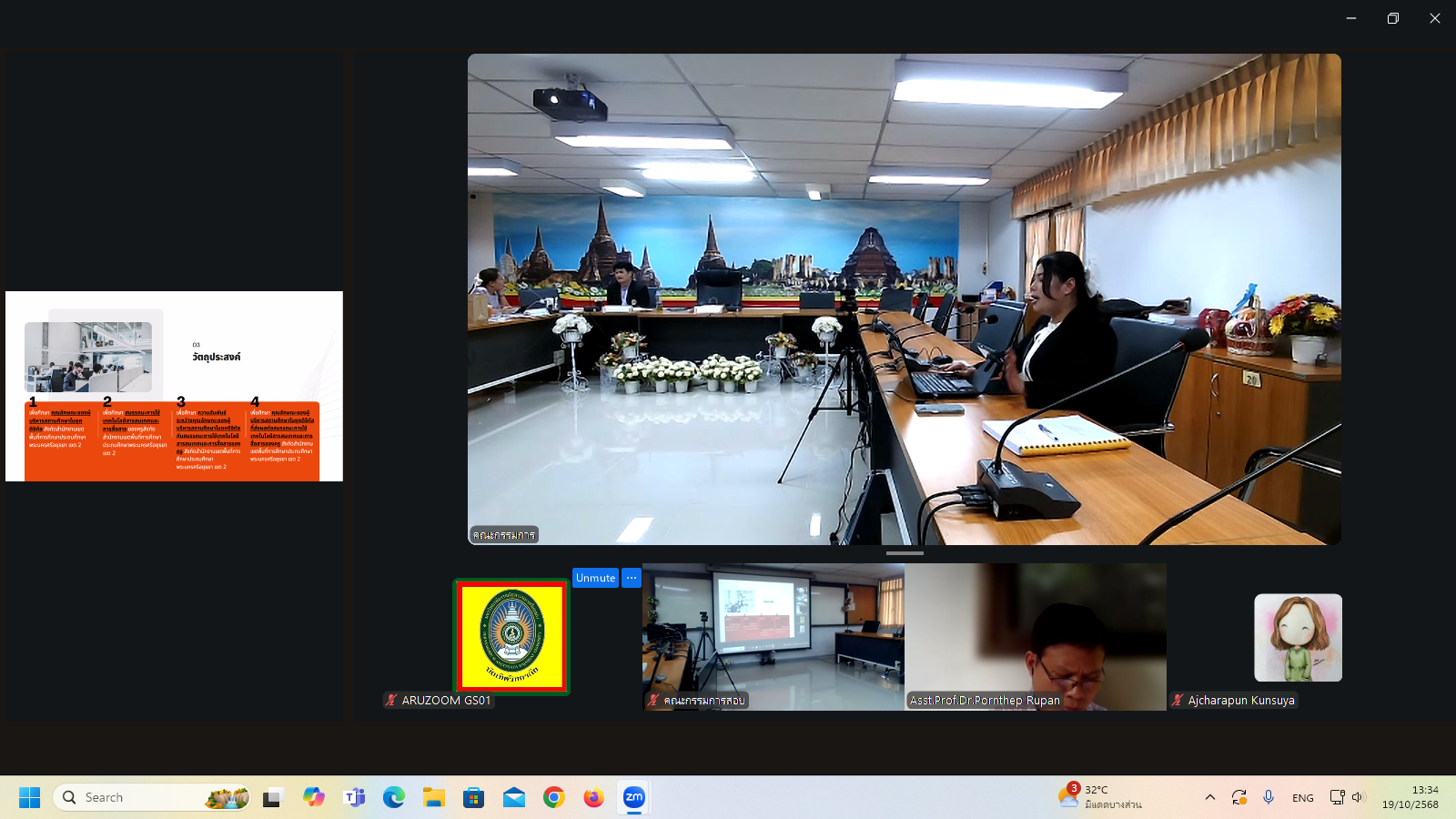The width and height of the screenshot is (1456, 819).
Task: Launch Copilot from the taskbar
Action: (314, 797)
